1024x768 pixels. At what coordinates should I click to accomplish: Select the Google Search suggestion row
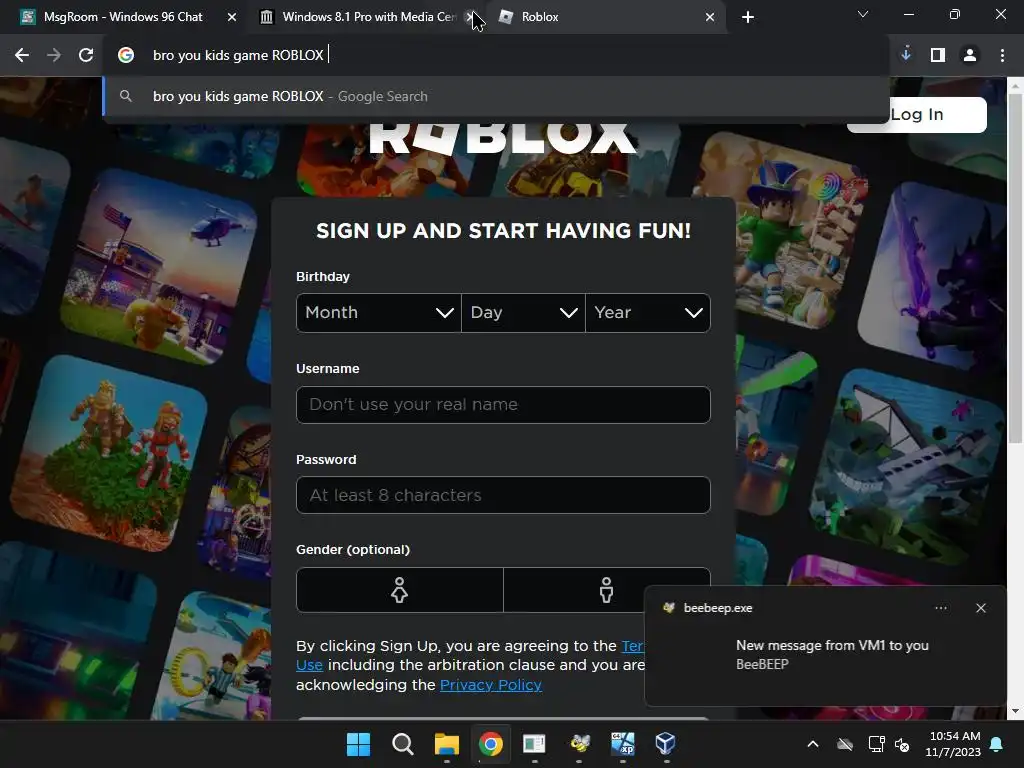(496, 97)
